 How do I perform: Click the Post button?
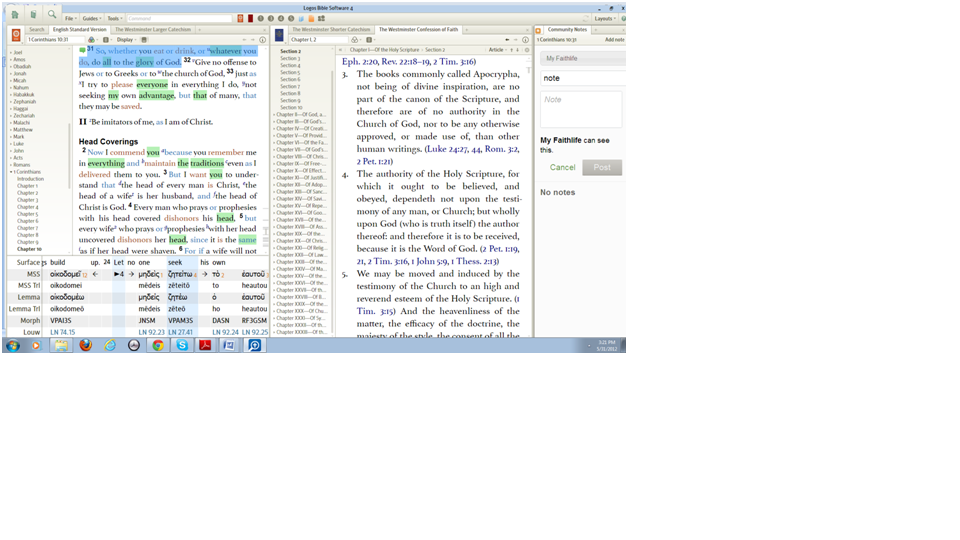coord(602,168)
